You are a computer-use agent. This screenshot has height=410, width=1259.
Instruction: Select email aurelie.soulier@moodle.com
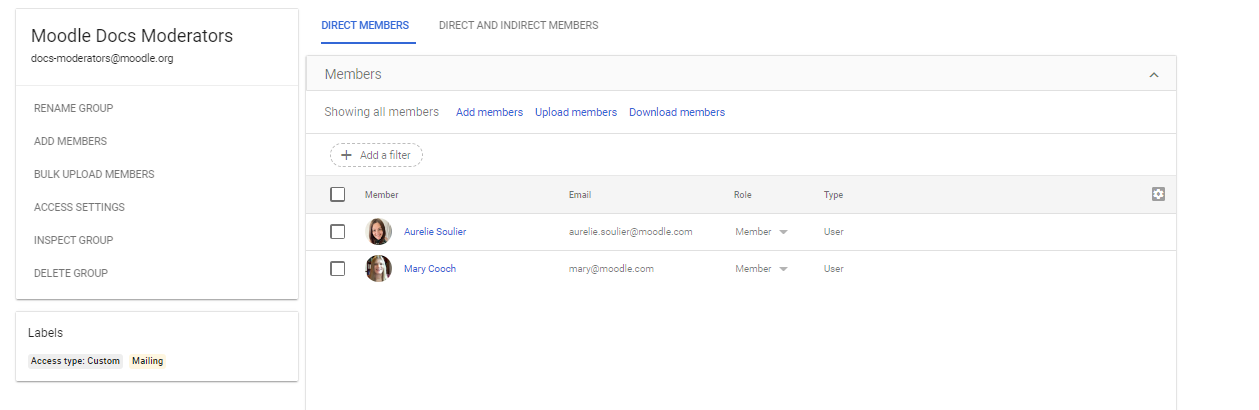coord(631,232)
